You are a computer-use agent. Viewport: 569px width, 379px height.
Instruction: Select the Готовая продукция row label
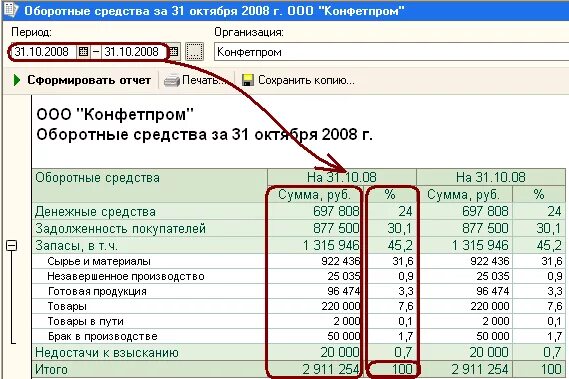click(97, 291)
